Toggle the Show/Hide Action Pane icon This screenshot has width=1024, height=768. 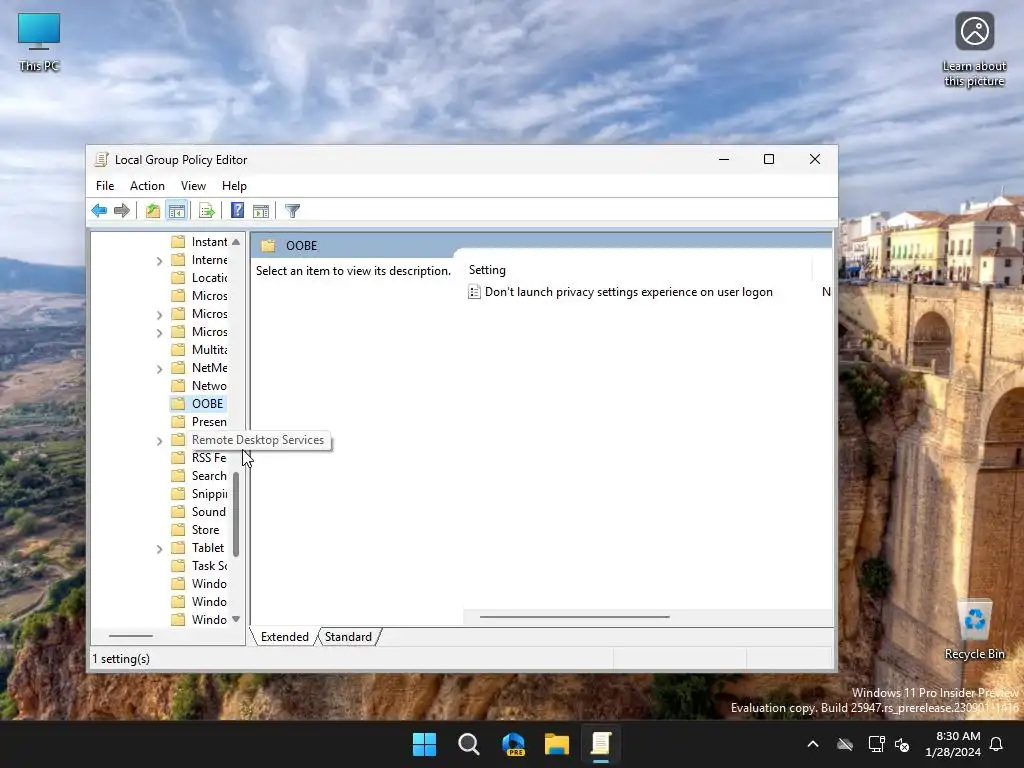tap(261, 210)
